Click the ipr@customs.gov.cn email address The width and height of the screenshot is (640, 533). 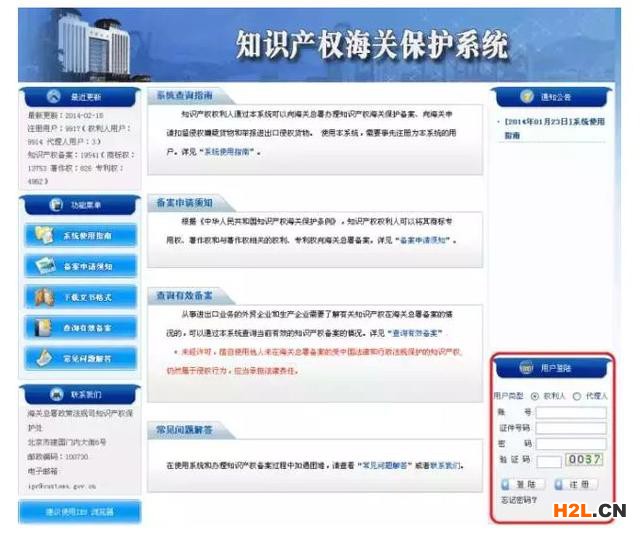[62, 486]
